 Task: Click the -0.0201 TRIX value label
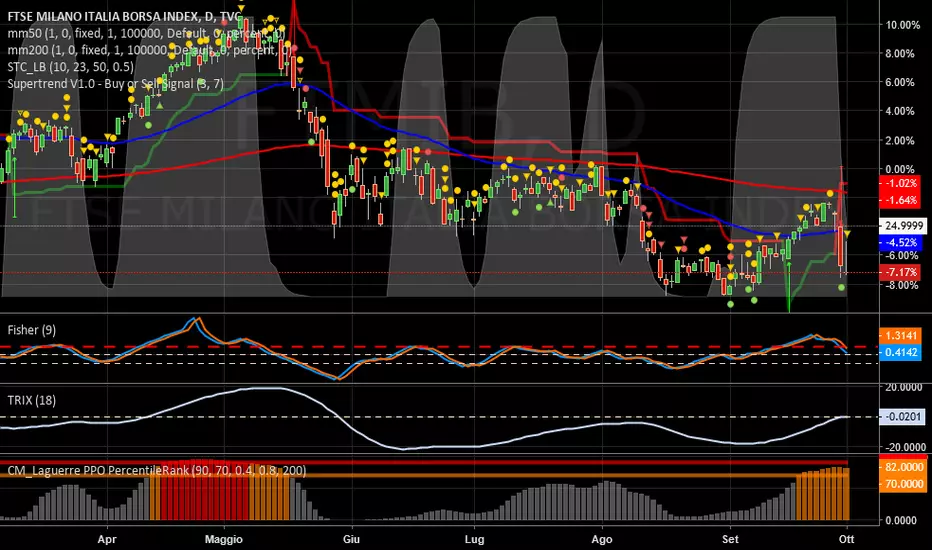pyautogui.click(x=903, y=417)
